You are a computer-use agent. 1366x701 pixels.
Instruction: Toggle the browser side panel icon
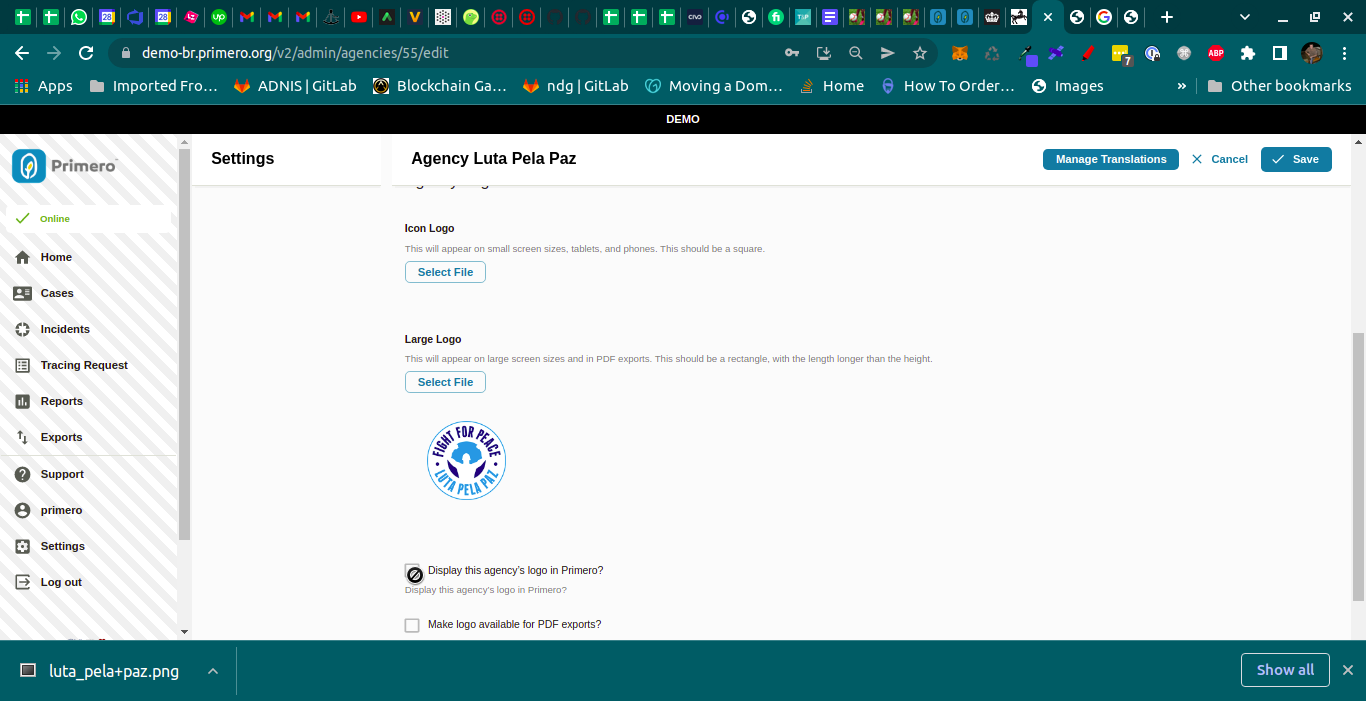[1279, 53]
